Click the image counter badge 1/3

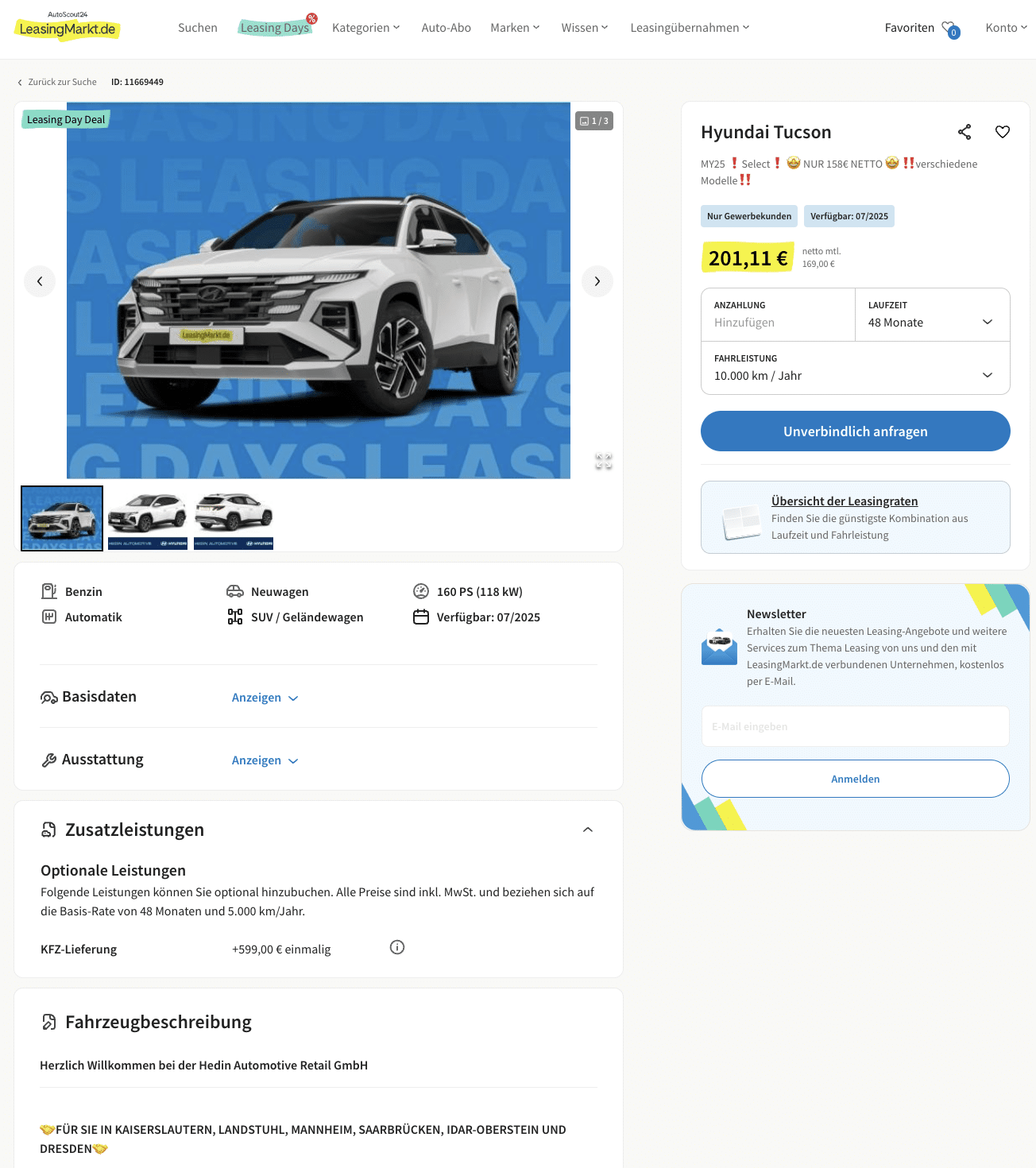tap(594, 121)
